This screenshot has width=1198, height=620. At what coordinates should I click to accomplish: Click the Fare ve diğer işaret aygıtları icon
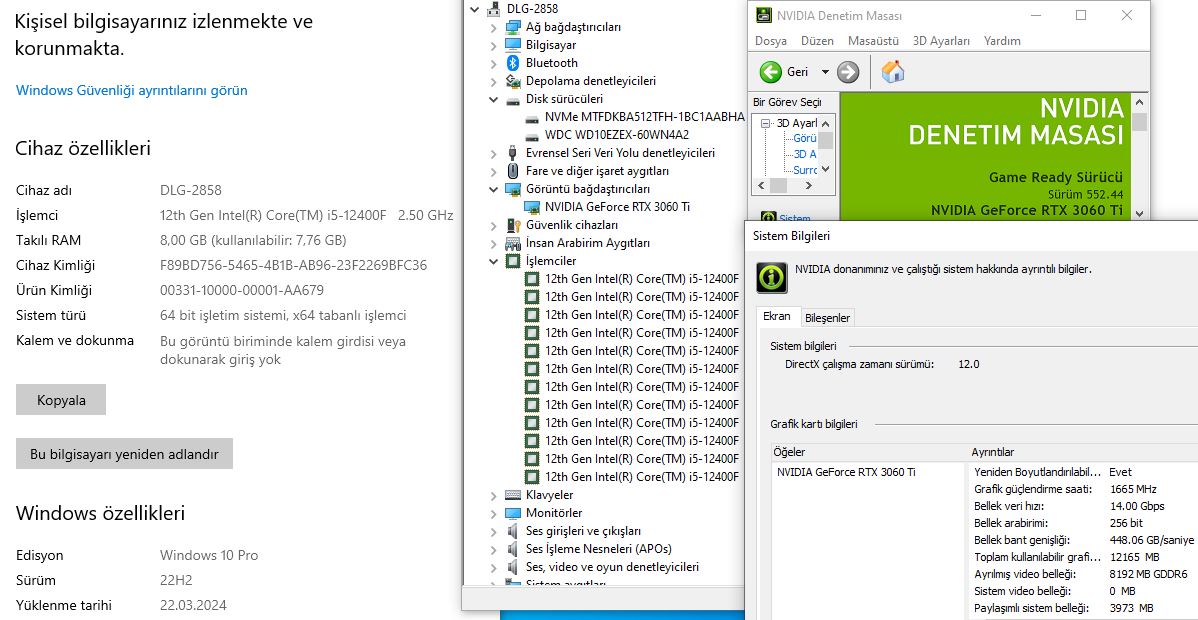pos(513,170)
